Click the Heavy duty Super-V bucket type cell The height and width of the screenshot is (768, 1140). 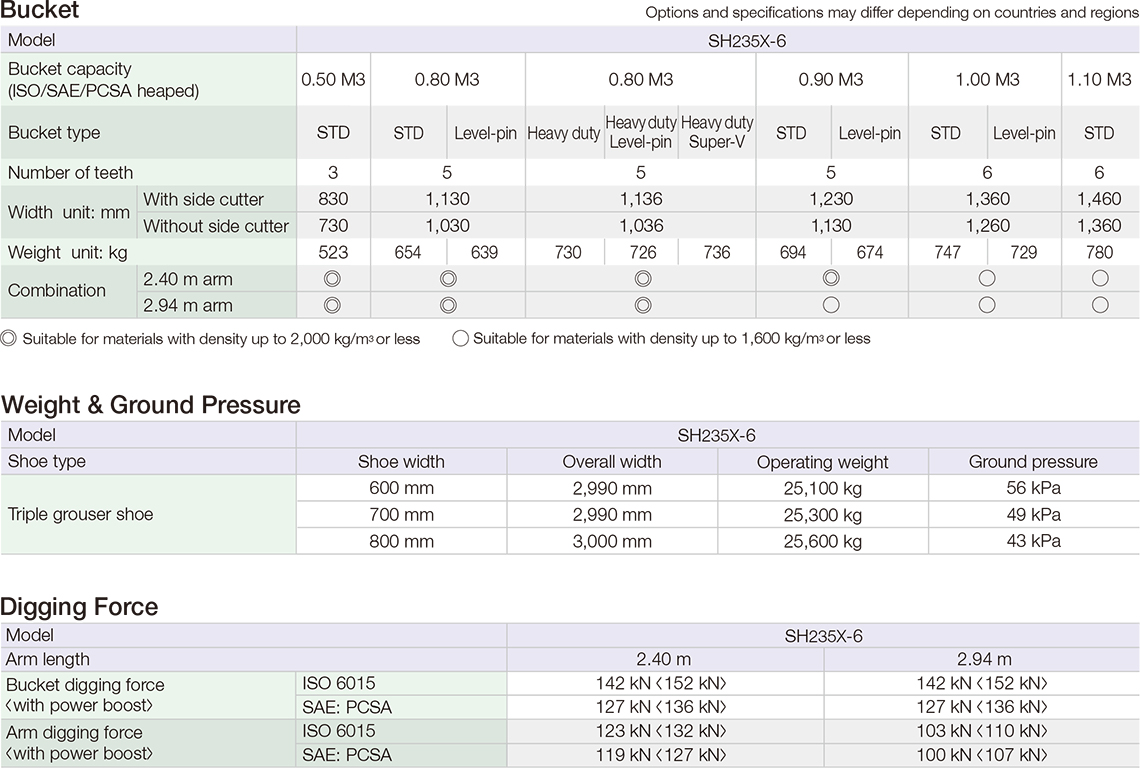717,133
